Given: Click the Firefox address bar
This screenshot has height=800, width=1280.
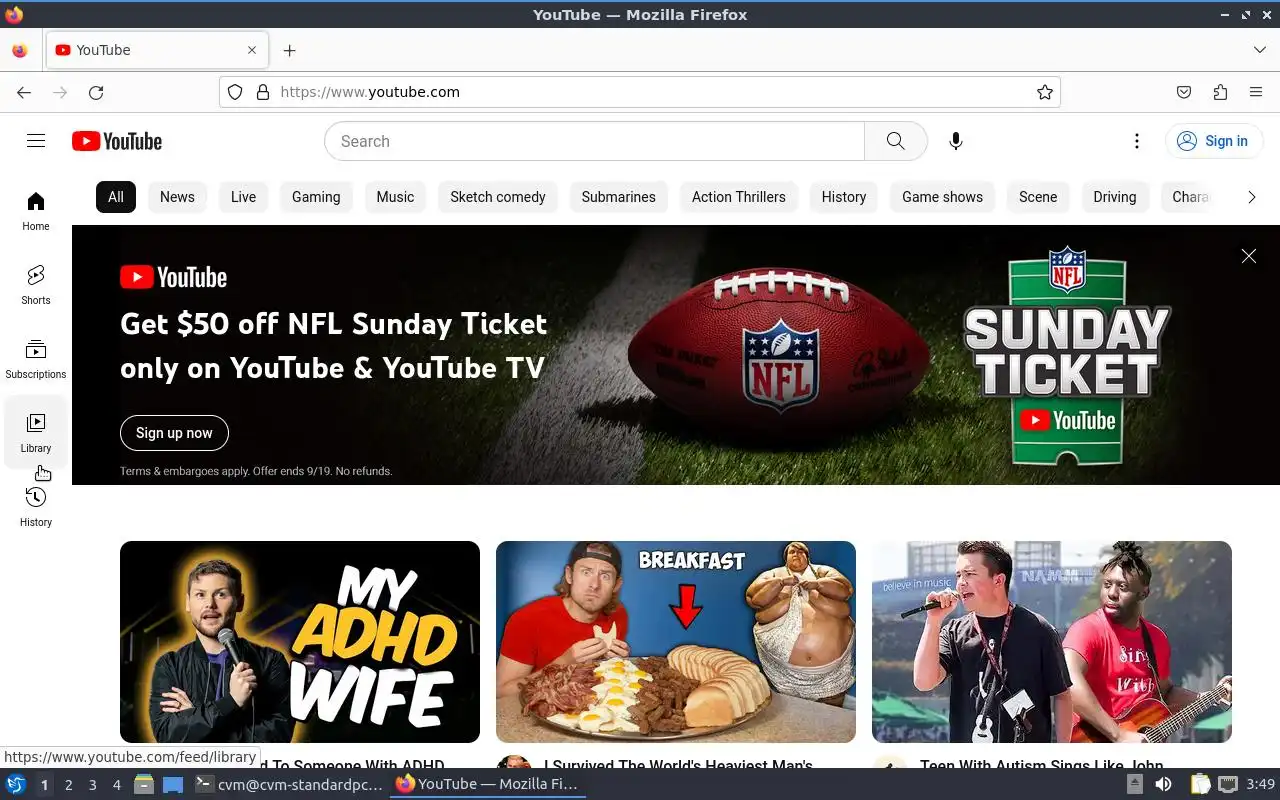Looking at the screenshot, I should click(640, 92).
